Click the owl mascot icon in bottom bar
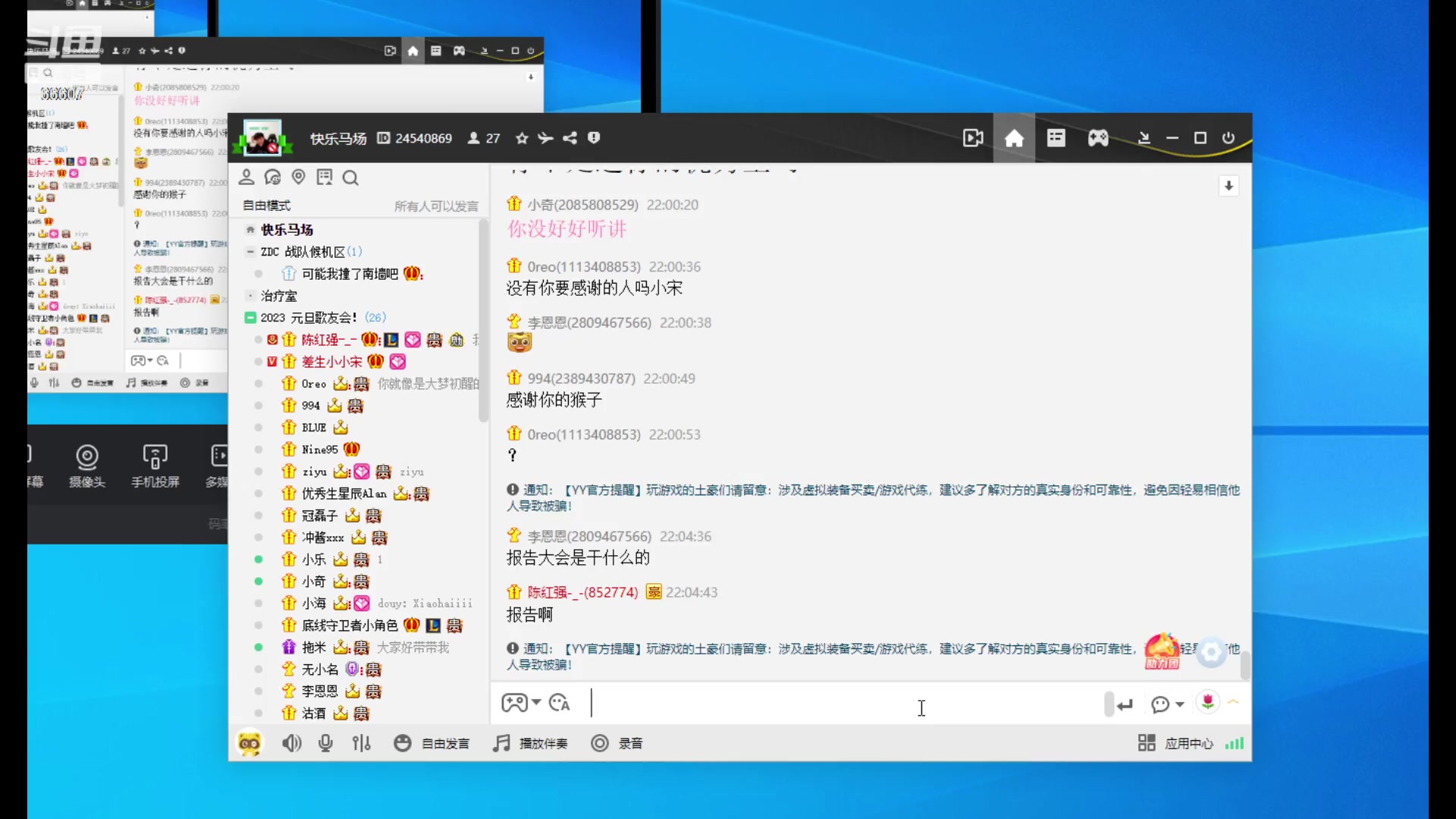This screenshot has height=819, width=1456. (x=249, y=743)
